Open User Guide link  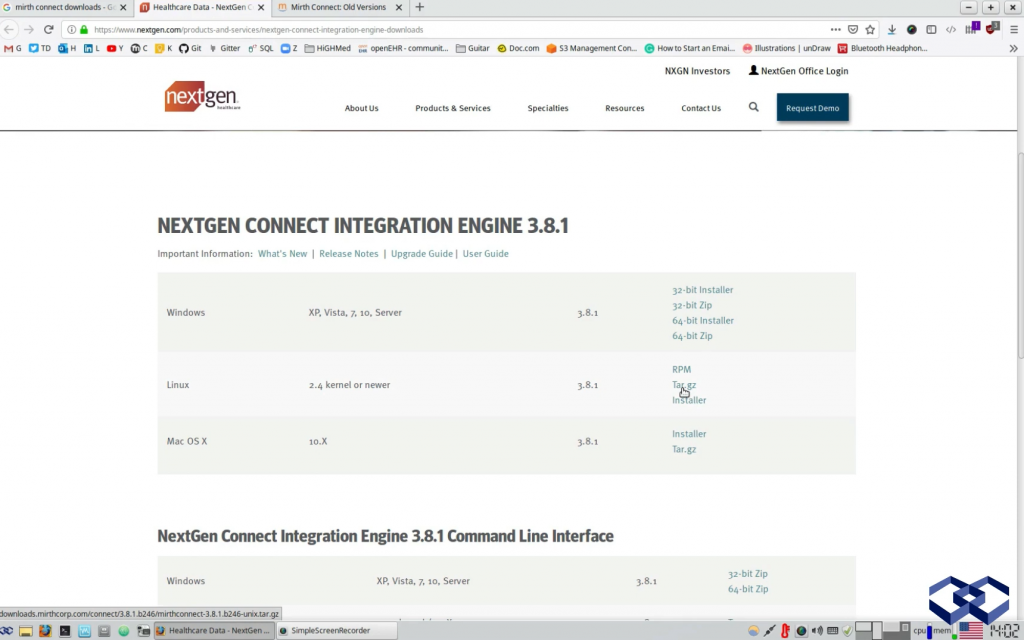pos(485,254)
